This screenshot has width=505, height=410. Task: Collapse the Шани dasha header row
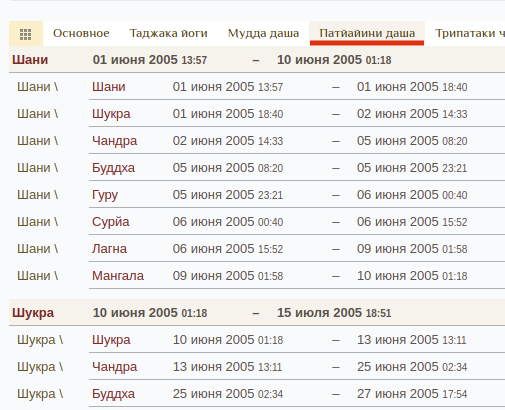click(x=257, y=60)
